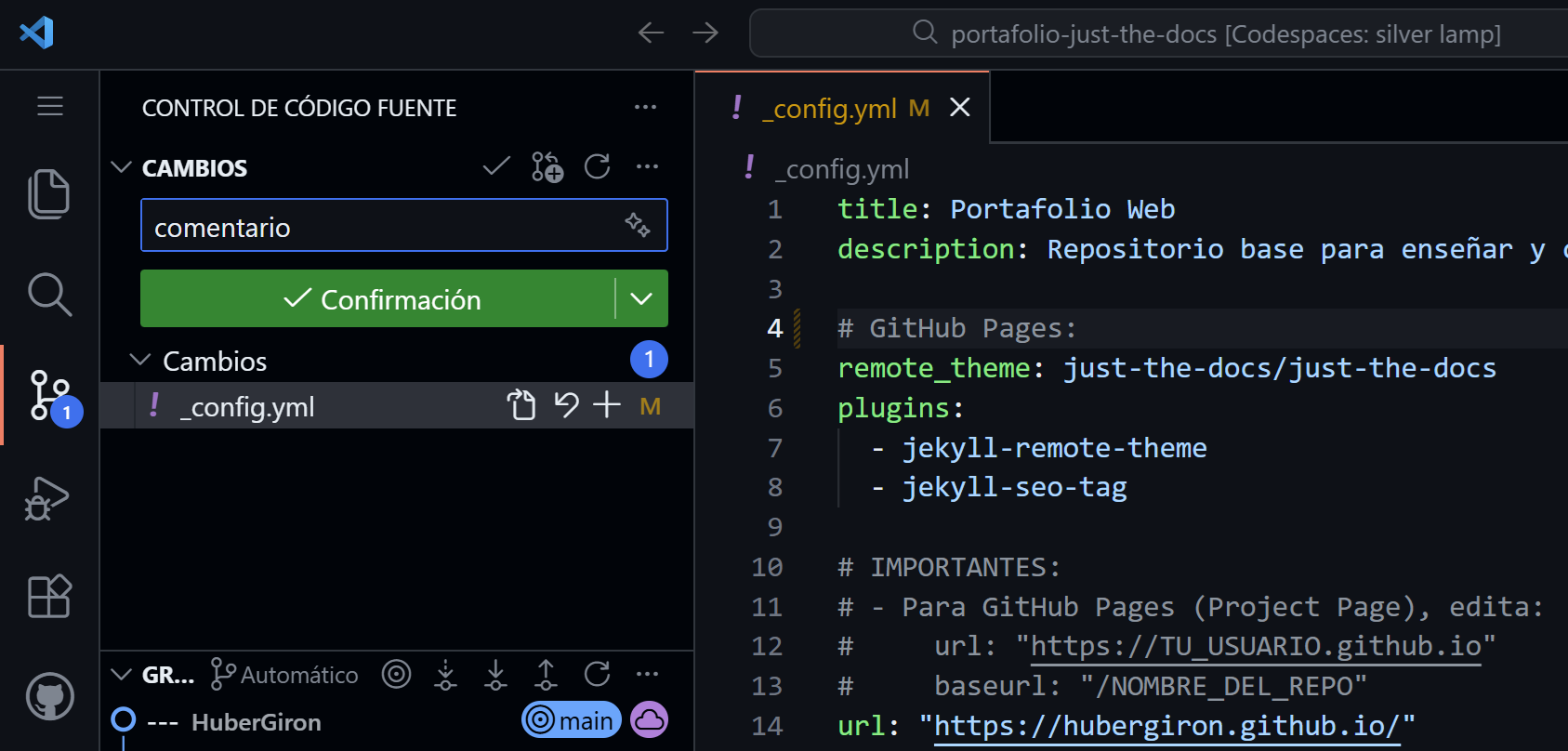The width and height of the screenshot is (1568, 751).
Task: Click 'jekyll-remote-theme' on line 7
Action: pyautogui.click(x=1055, y=448)
